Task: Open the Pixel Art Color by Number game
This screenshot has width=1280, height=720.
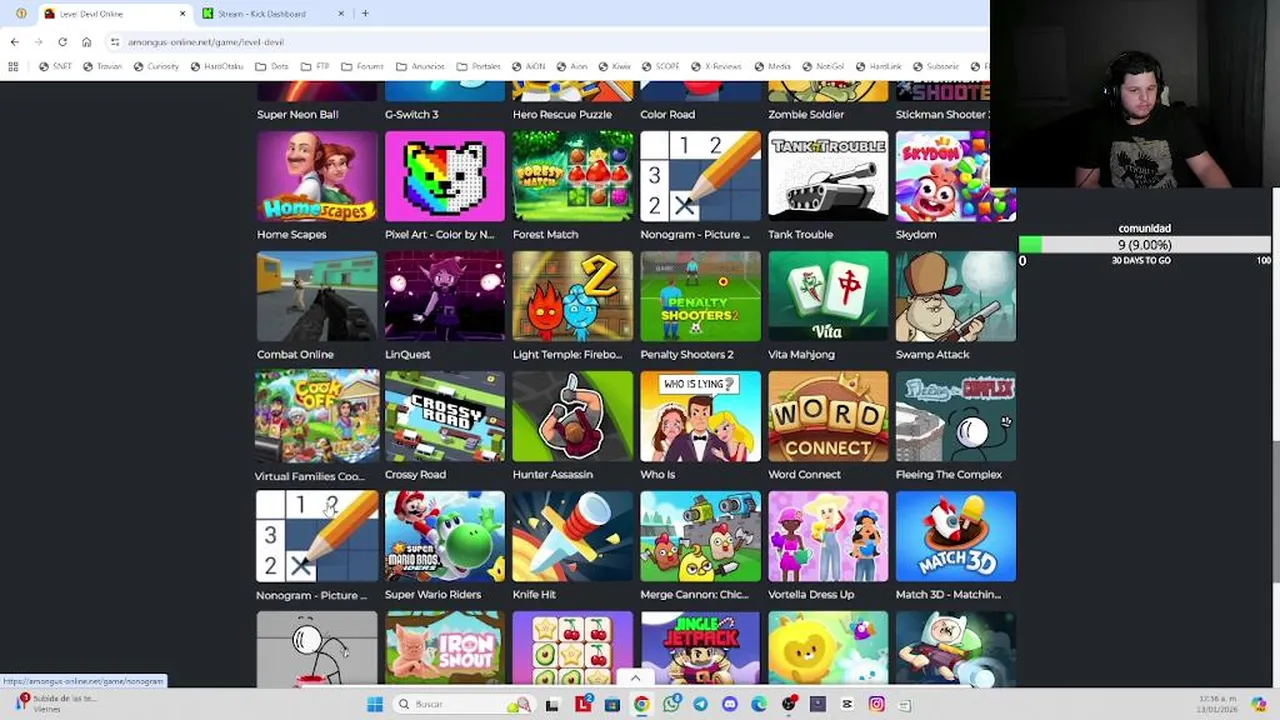Action: coord(445,176)
